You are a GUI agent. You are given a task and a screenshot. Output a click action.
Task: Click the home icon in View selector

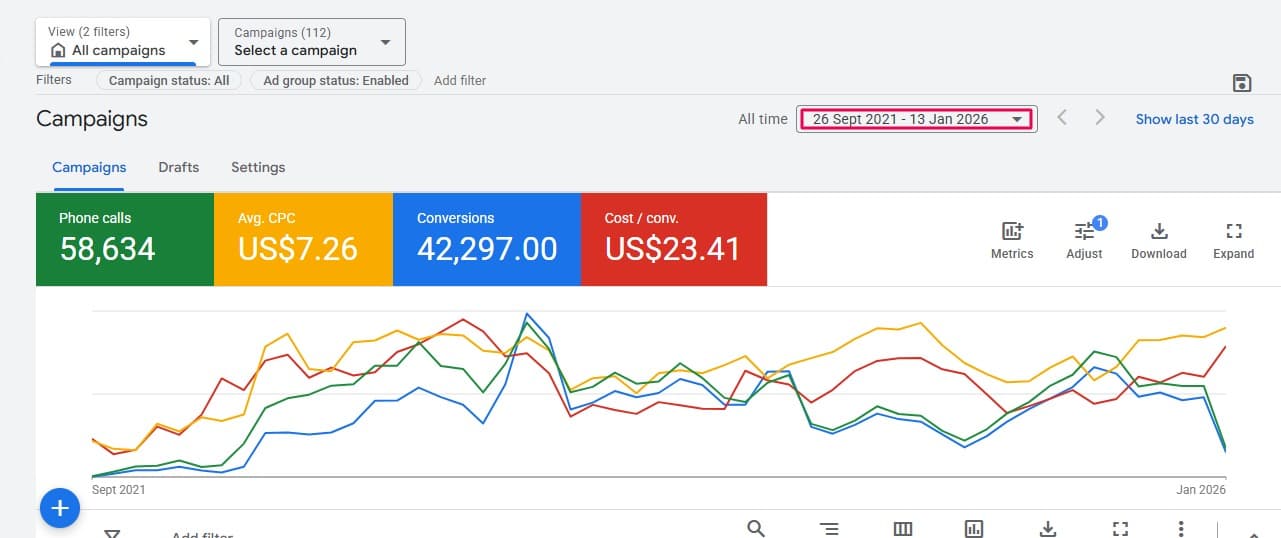point(58,50)
